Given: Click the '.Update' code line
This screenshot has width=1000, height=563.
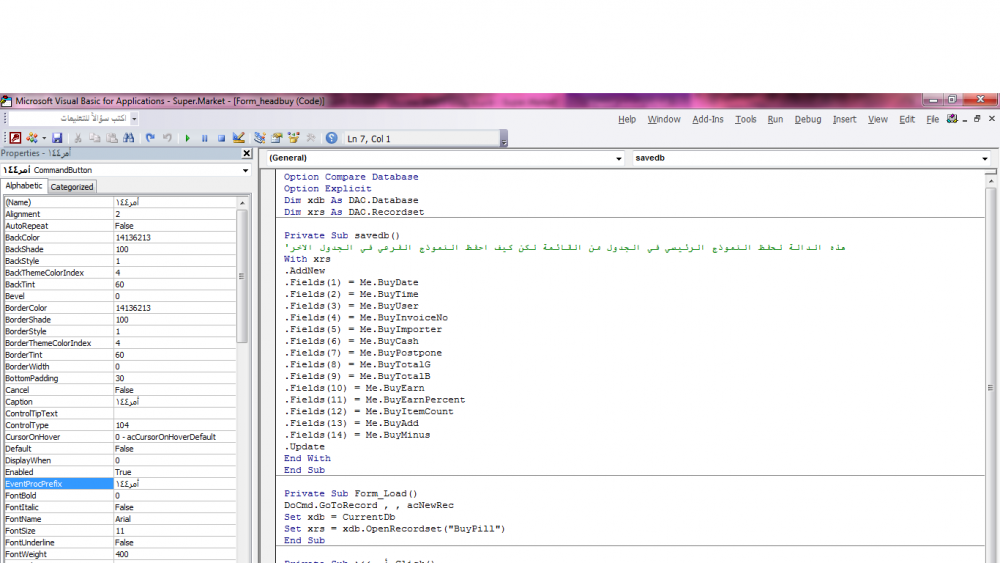Looking at the screenshot, I should 305,446.
